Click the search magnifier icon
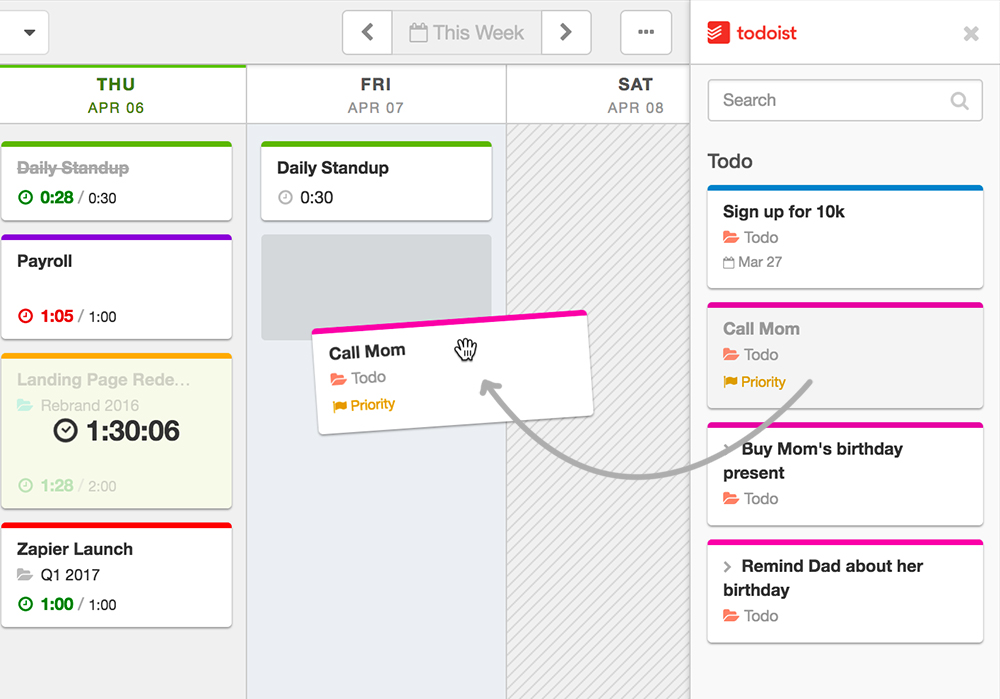This screenshot has height=699, width=1000. [x=959, y=101]
